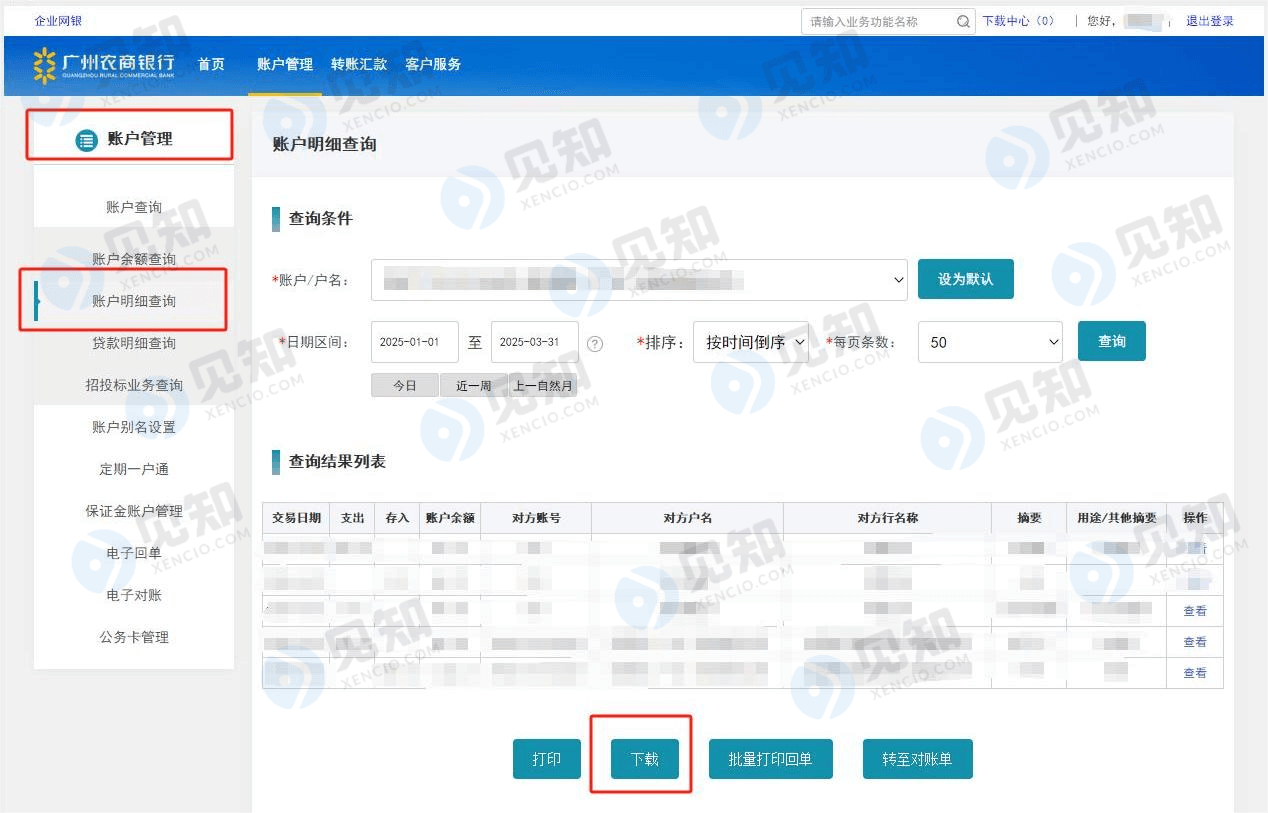Expand the 账户/户名 account dropdown

[639, 280]
